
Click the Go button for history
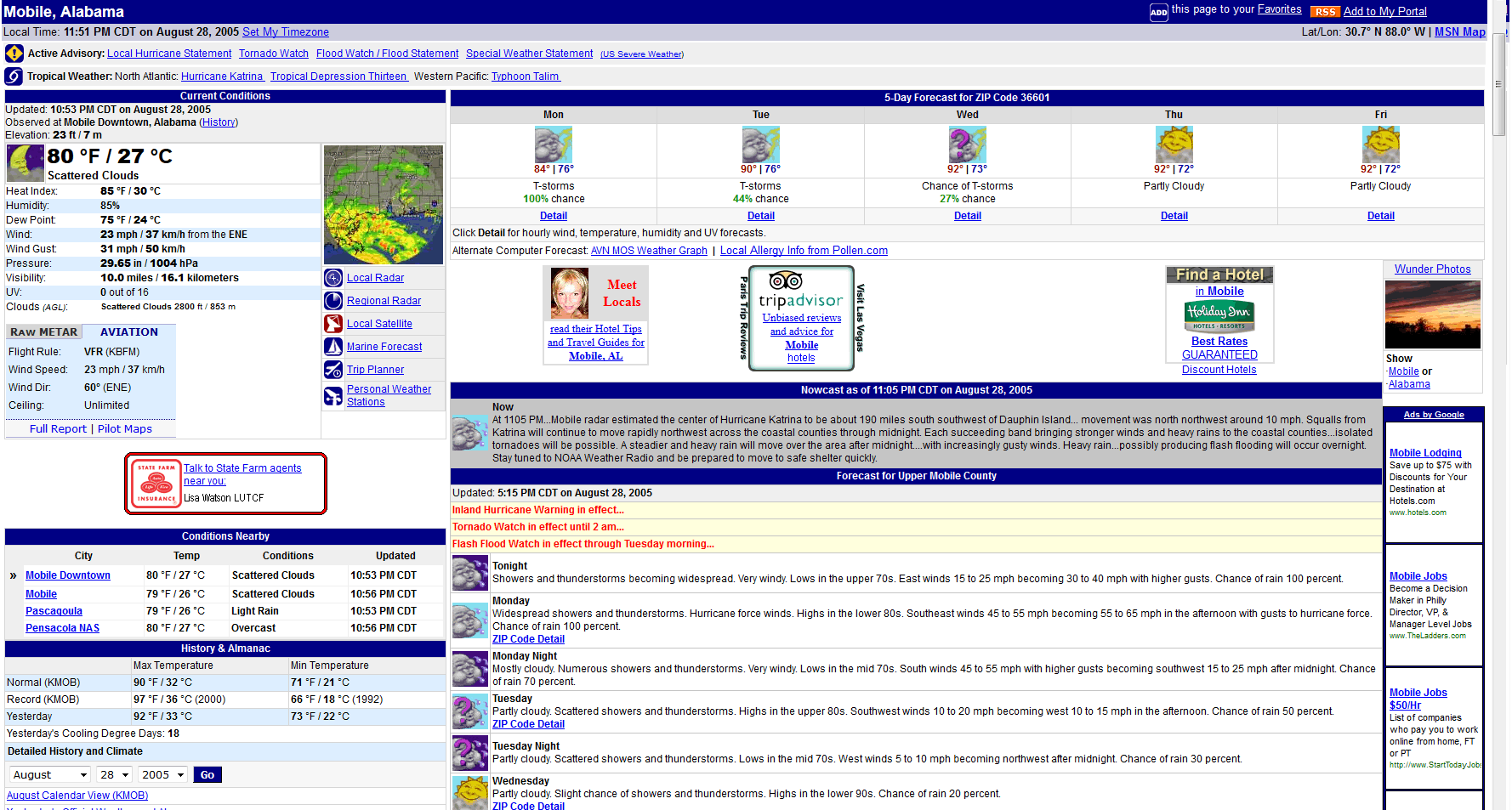(207, 775)
